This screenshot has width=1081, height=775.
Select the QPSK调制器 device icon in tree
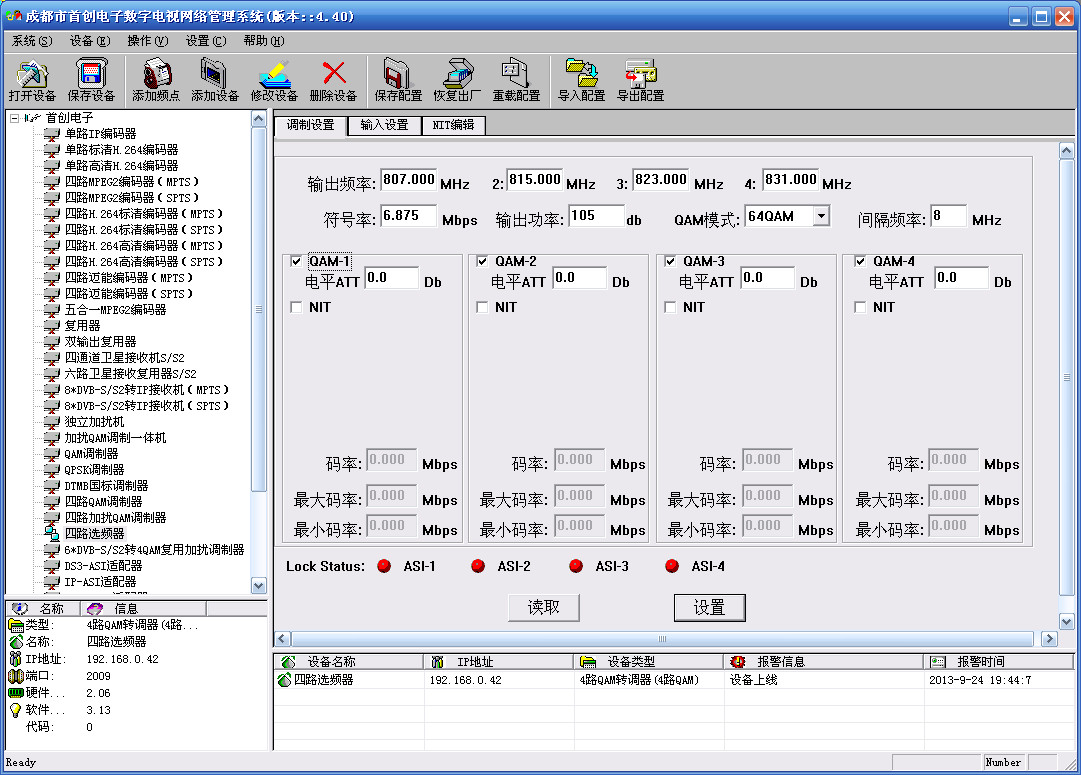pyautogui.click(x=52, y=470)
